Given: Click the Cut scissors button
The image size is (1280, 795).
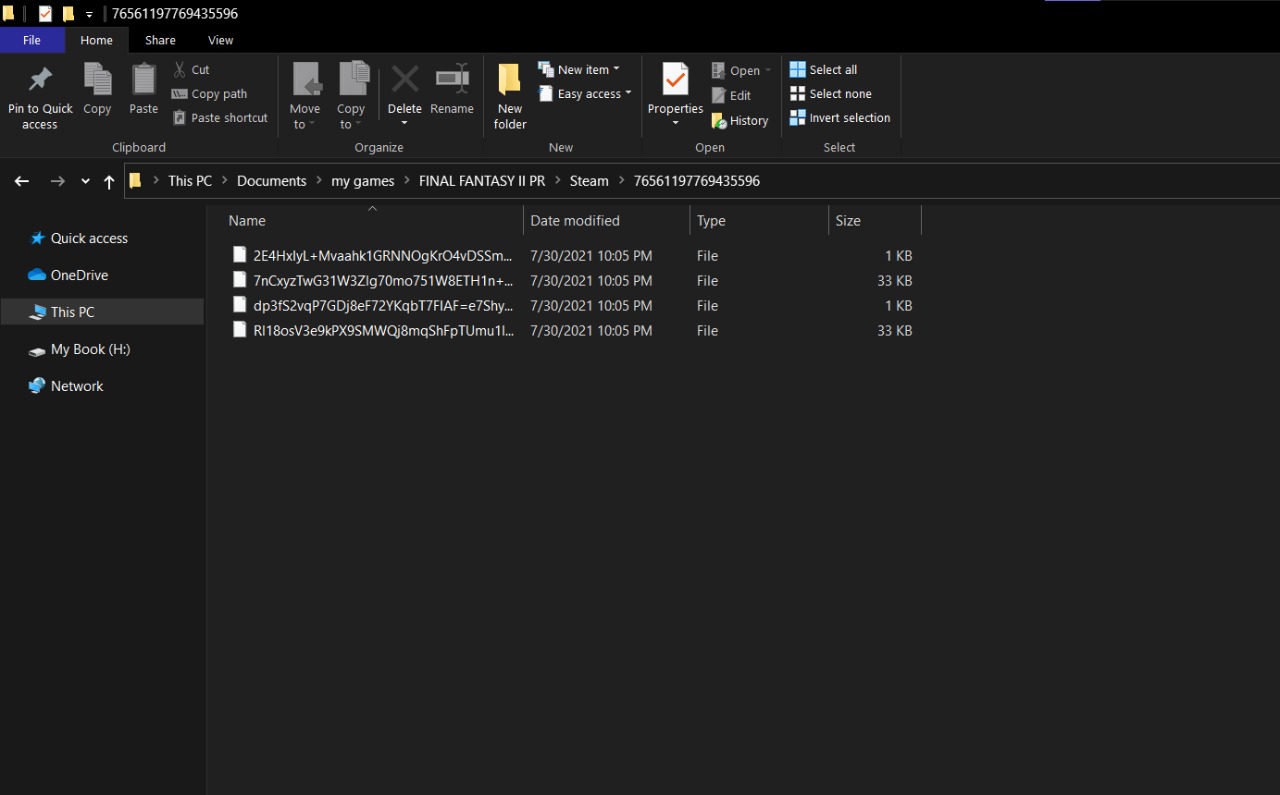Looking at the screenshot, I should point(191,70).
